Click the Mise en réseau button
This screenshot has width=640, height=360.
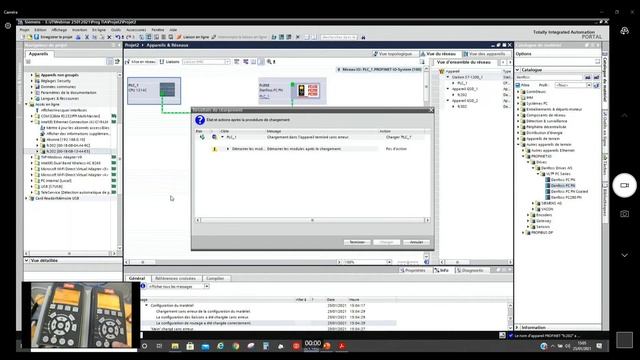pyautogui.click(x=140, y=62)
